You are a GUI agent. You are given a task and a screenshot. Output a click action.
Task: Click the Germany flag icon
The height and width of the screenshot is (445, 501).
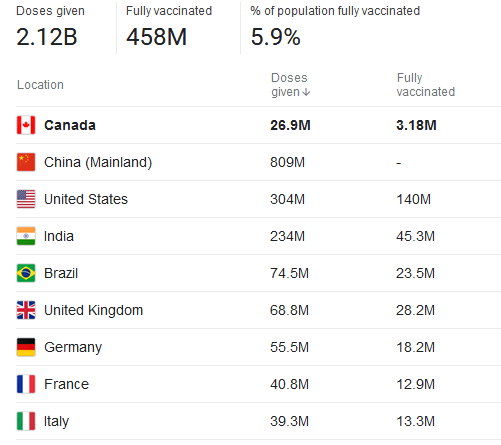click(x=26, y=347)
